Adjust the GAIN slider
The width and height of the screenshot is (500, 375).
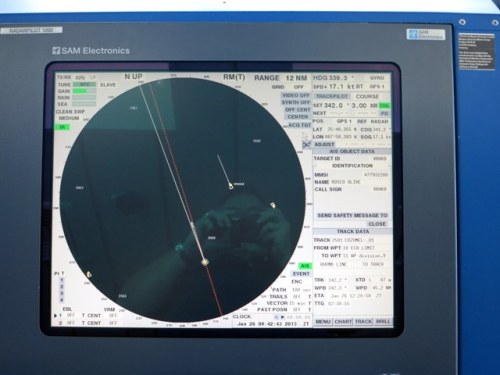(84, 91)
